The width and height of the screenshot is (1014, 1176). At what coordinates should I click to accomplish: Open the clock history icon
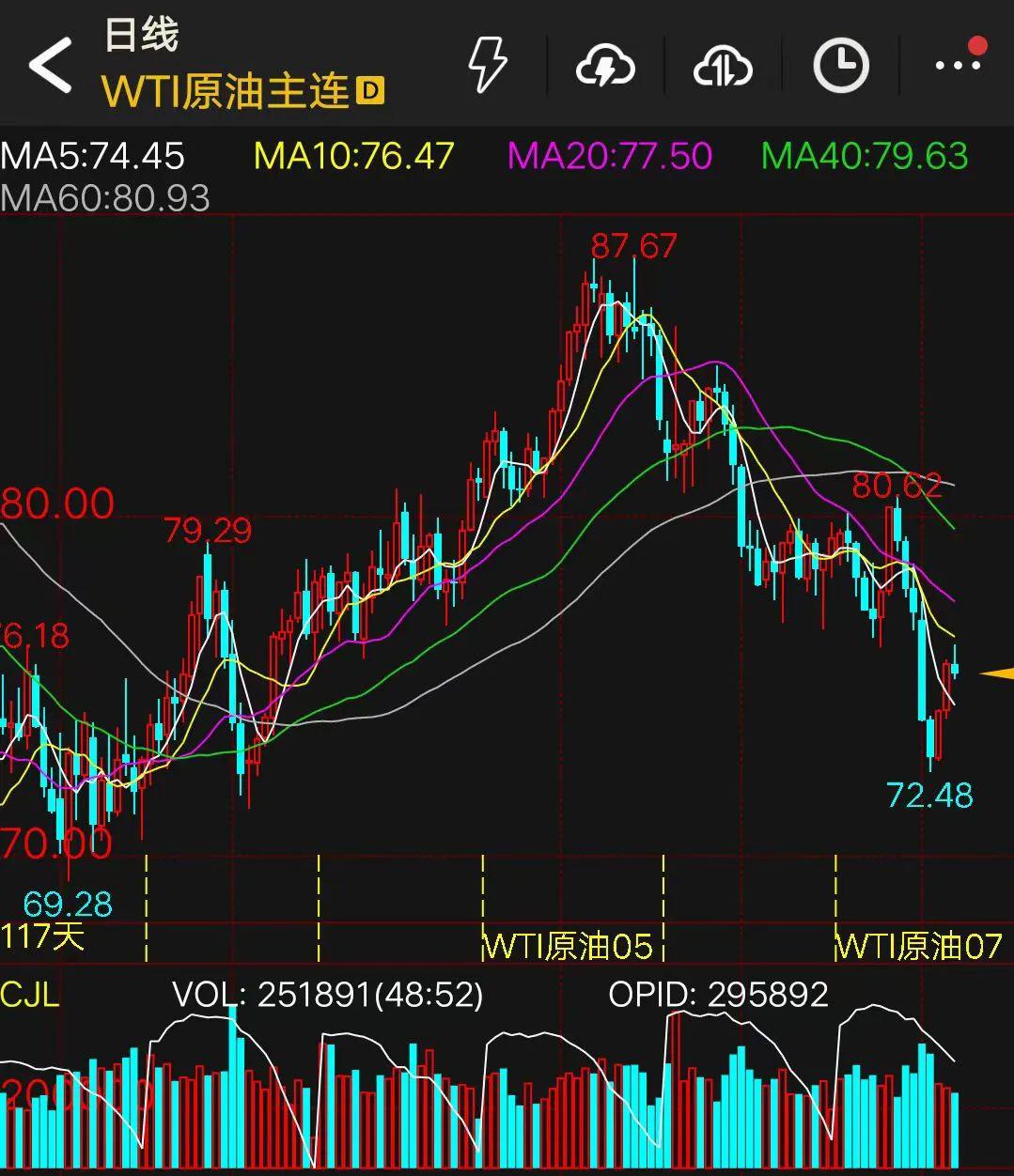(841, 65)
